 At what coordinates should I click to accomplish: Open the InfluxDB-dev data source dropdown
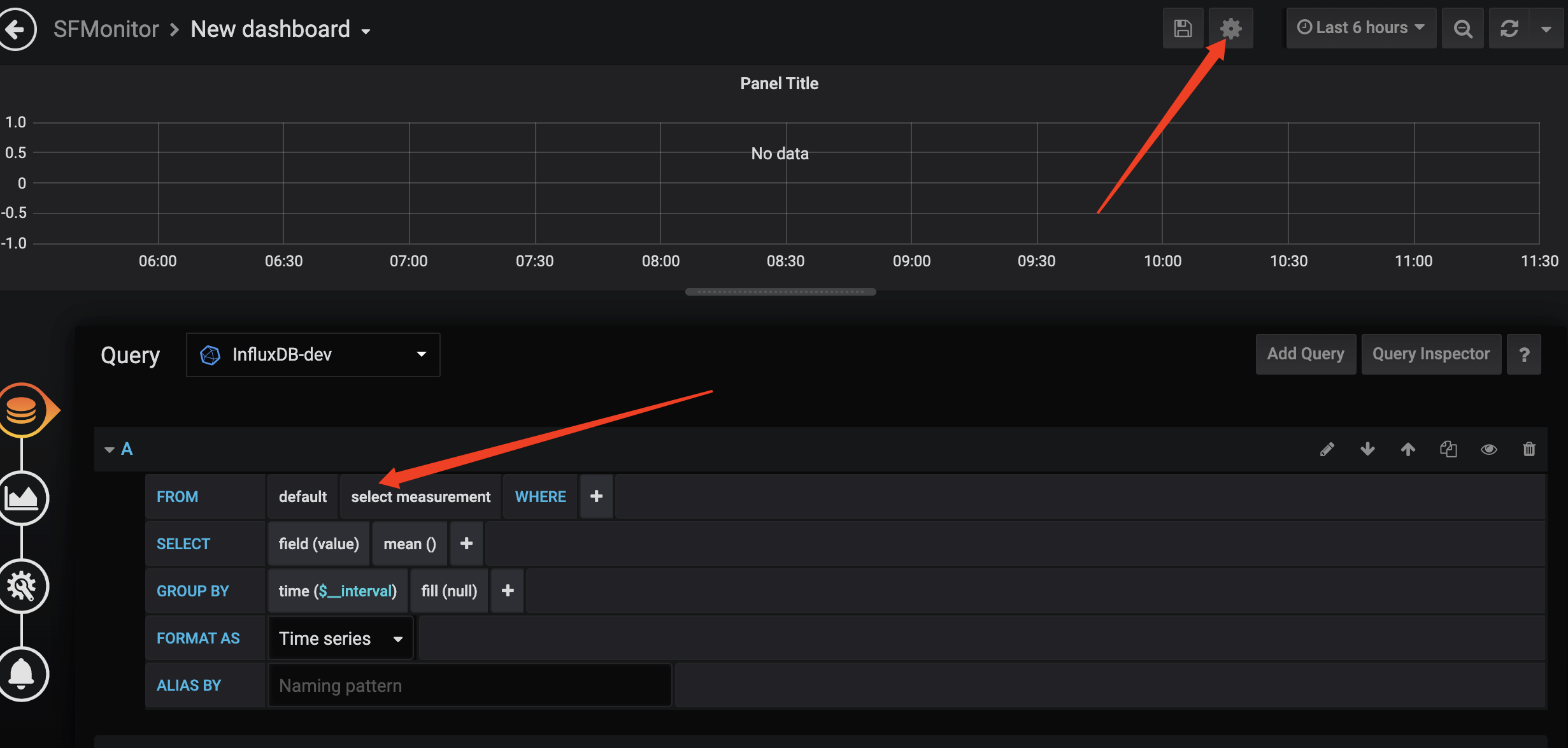click(313, 354)
